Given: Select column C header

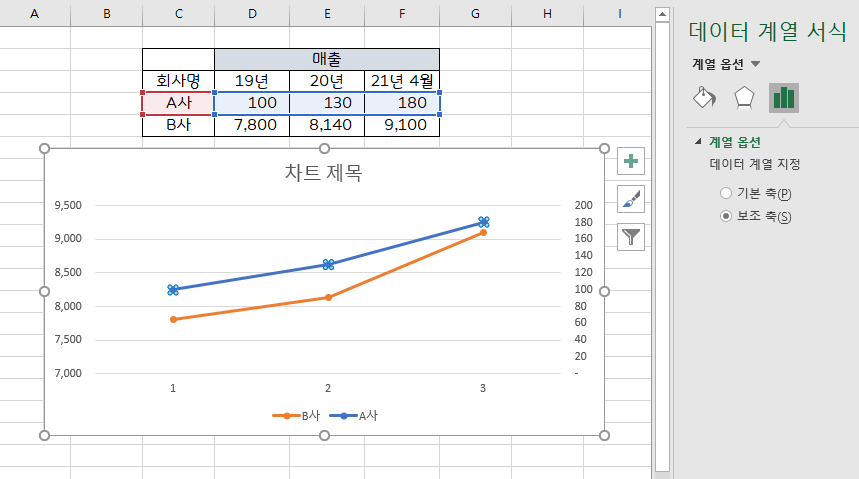Looking at the screenshot, I should (179, 14).
